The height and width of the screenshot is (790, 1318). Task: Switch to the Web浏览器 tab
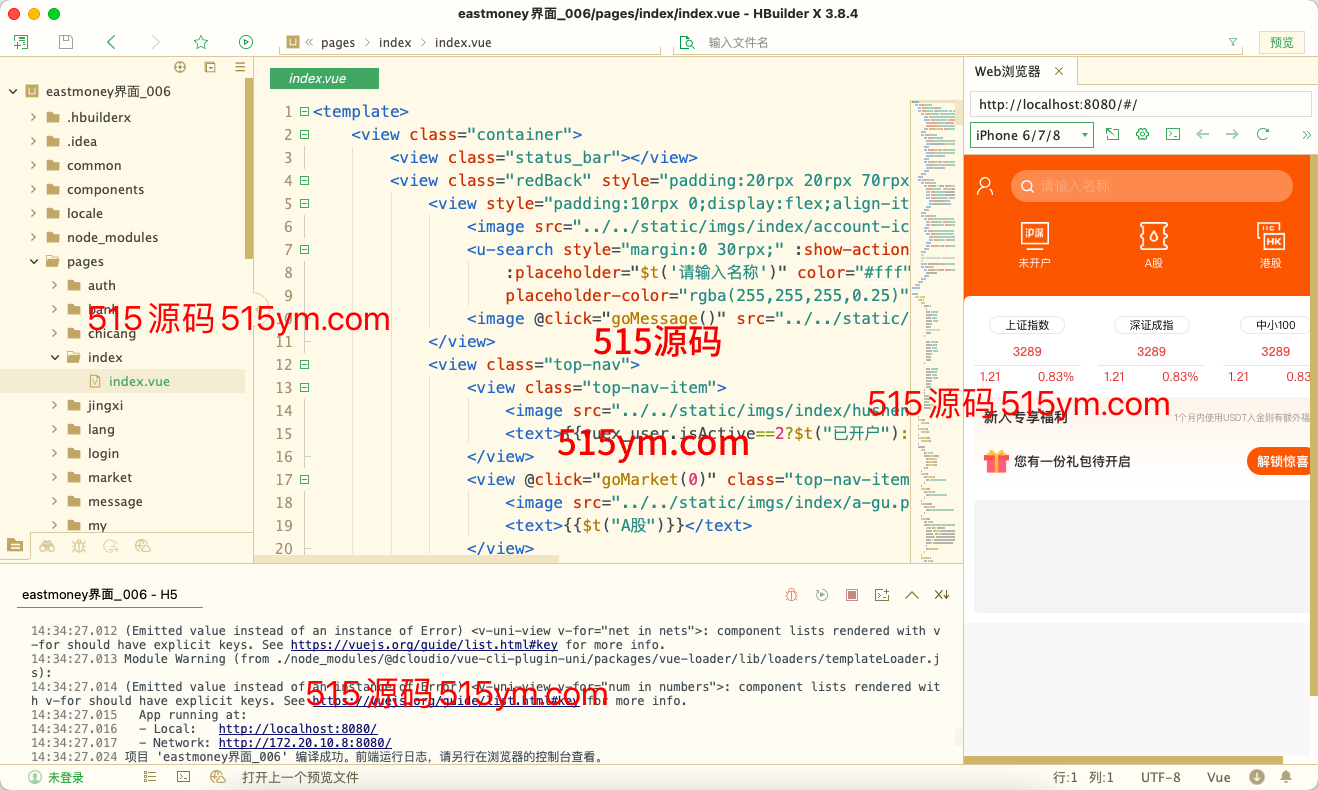1008,71
